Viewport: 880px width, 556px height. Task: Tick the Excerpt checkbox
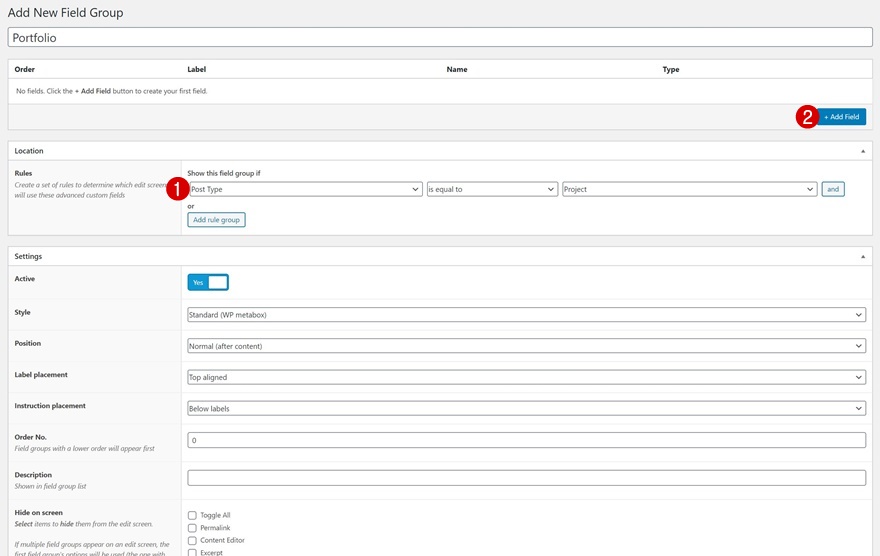[192, 552]
